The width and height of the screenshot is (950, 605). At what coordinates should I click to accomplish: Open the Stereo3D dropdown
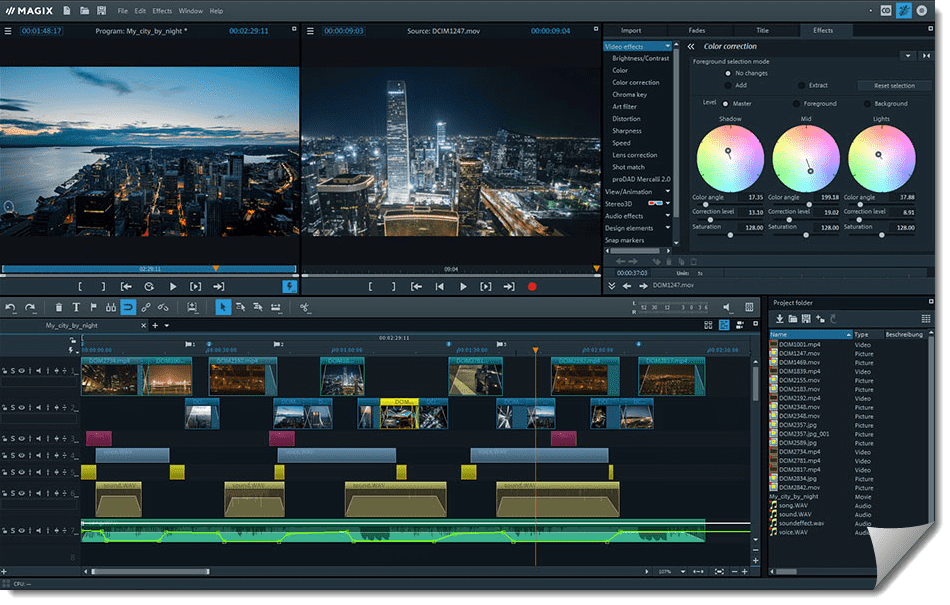pyautogui.click(x=668, y=203)
